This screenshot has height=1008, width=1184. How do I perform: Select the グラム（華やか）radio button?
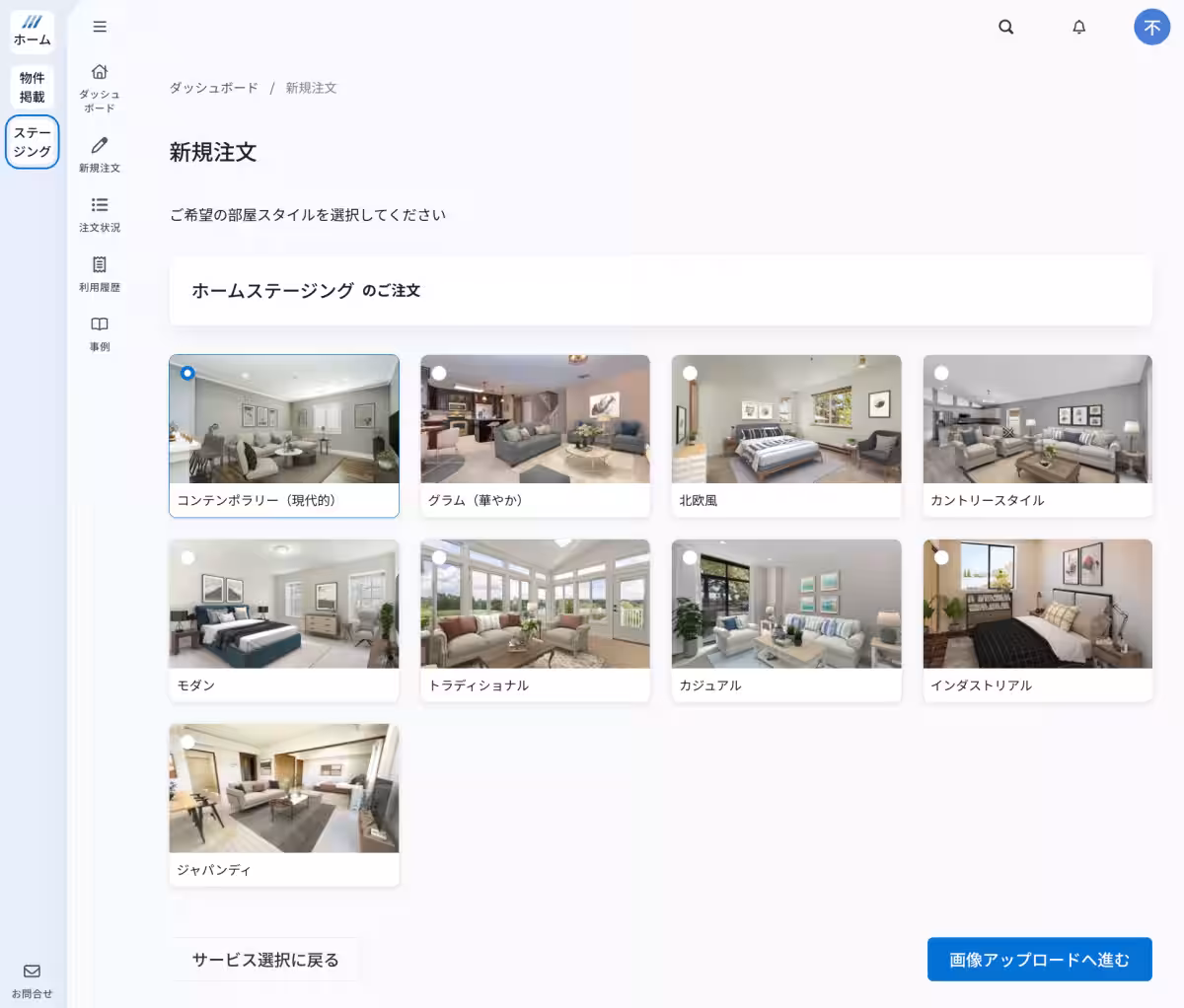click(439, 373)
